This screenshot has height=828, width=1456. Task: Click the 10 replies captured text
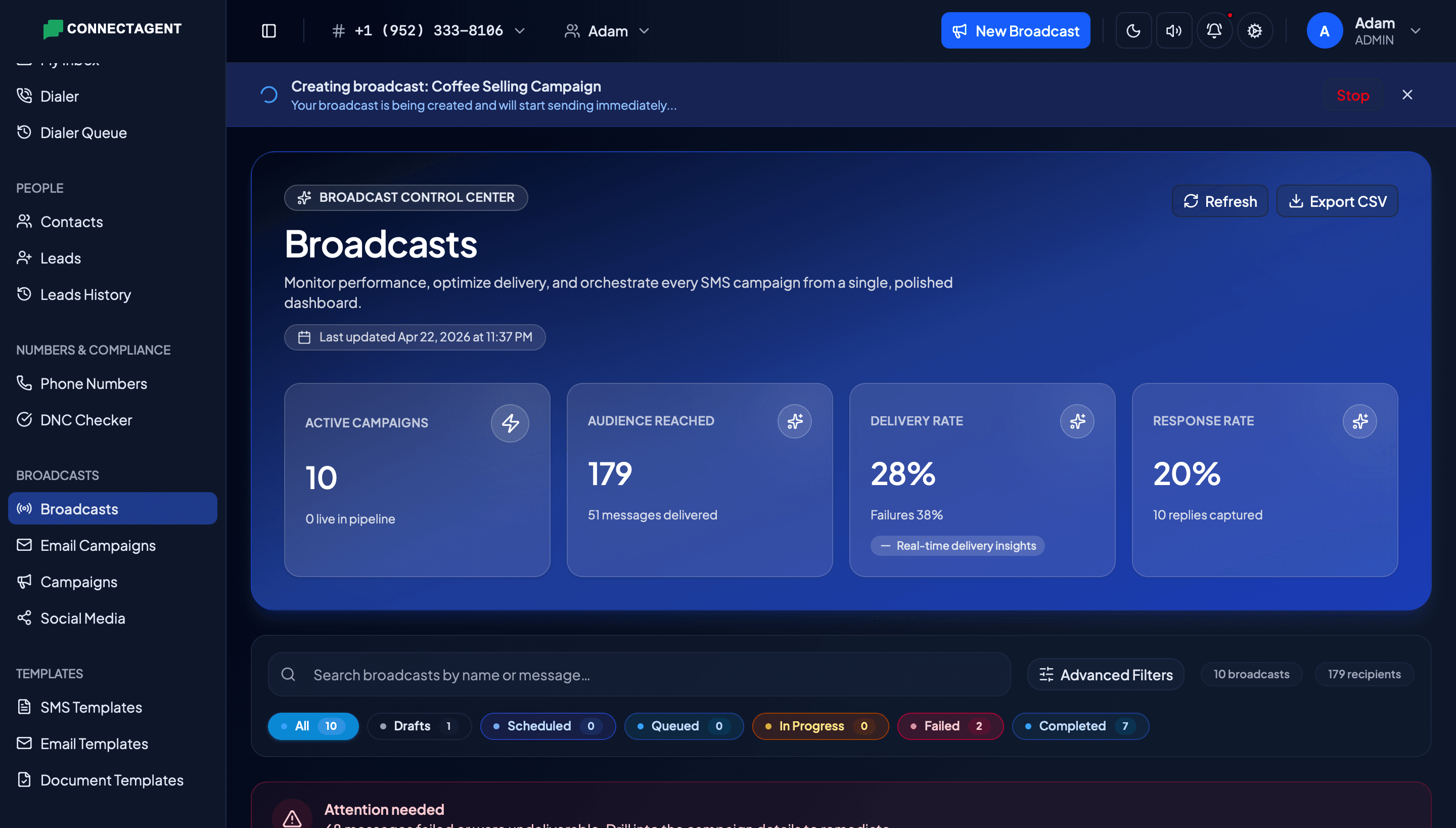pyautogui.click(x=1208, y=515)
